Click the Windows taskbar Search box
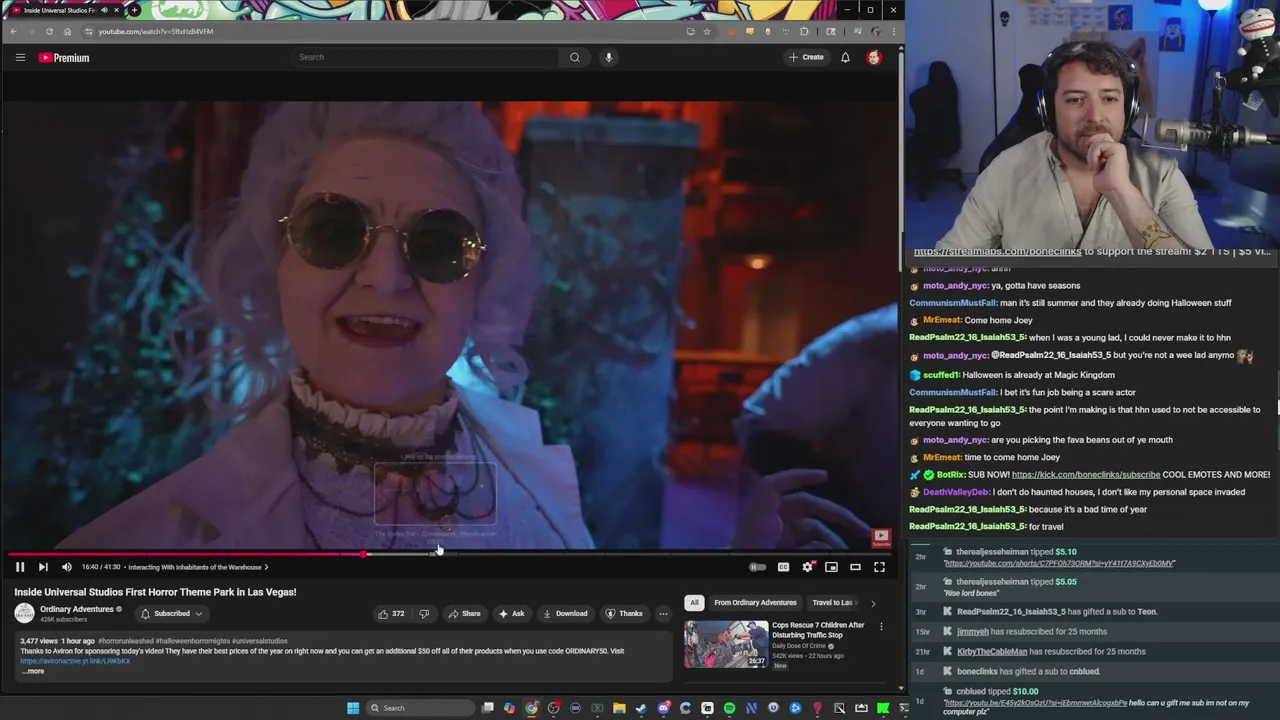The height and width of the screenshot is (720, 1280). [x=418, y=708]
